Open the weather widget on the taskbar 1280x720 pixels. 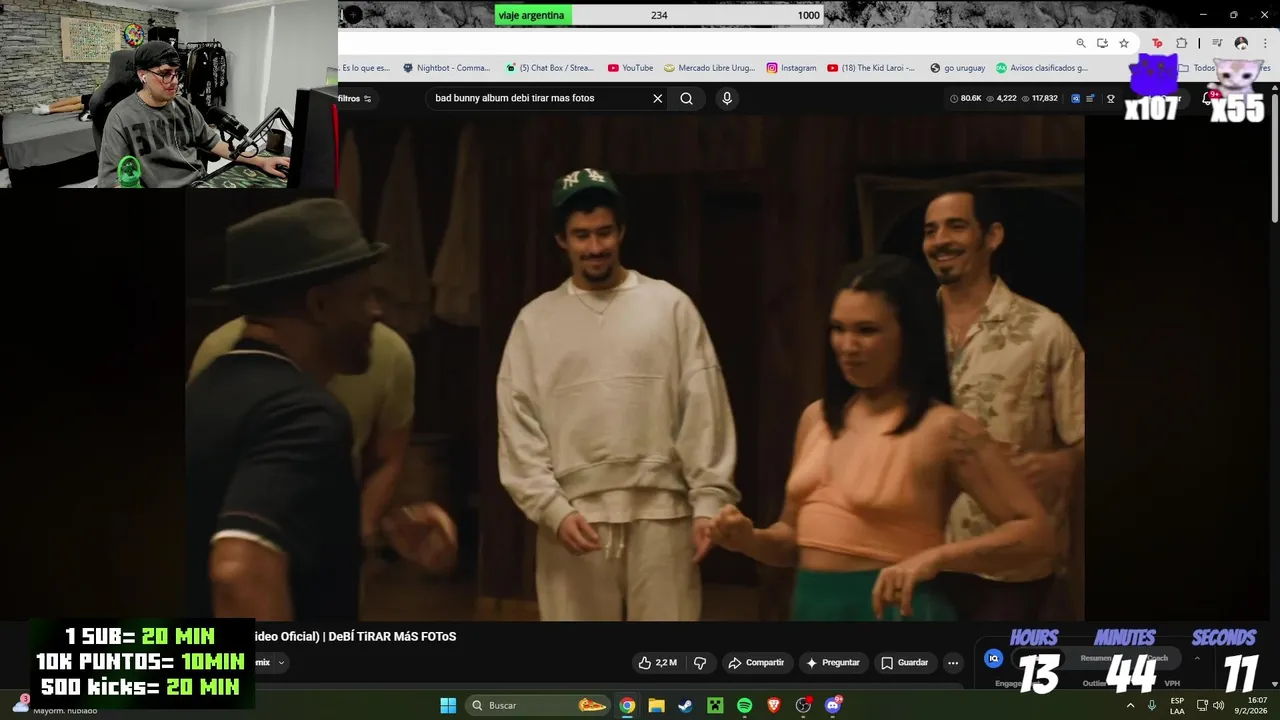pyautogui.click(x=55, y=706)
